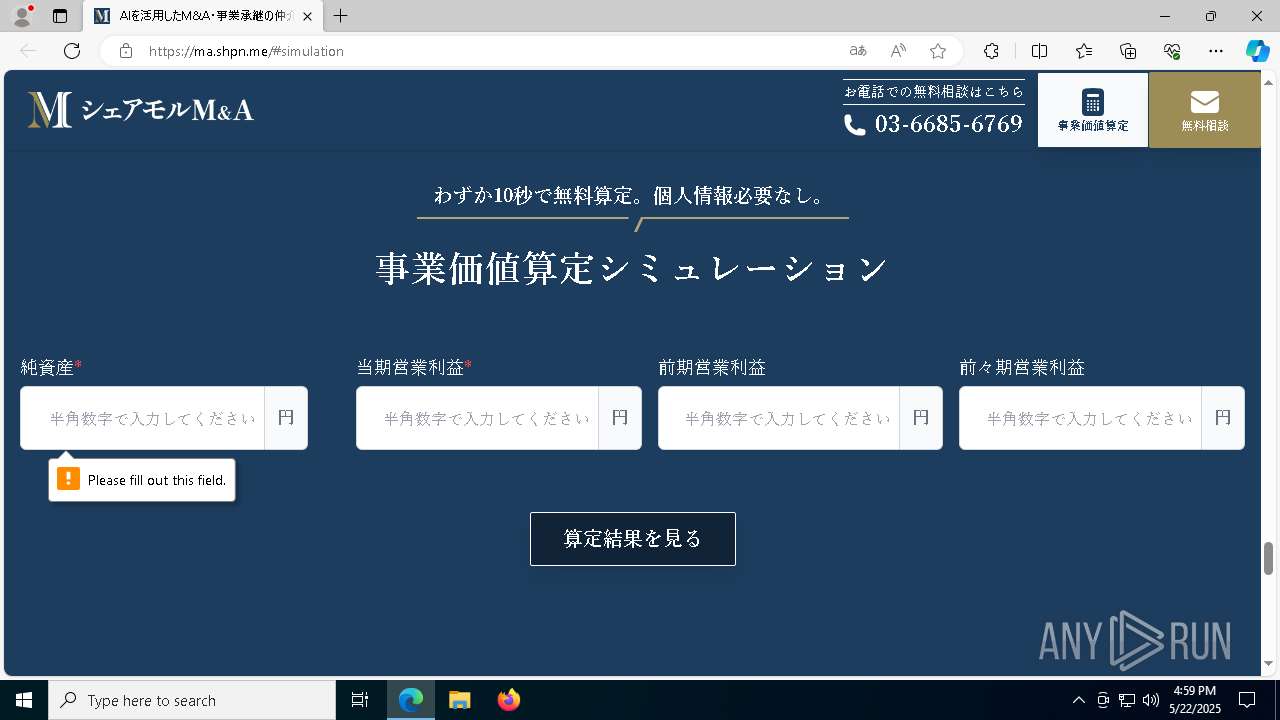Show hidden tray icons chevron
The height and width of the screenshot is (720, 1280).
coord(1078,700)
